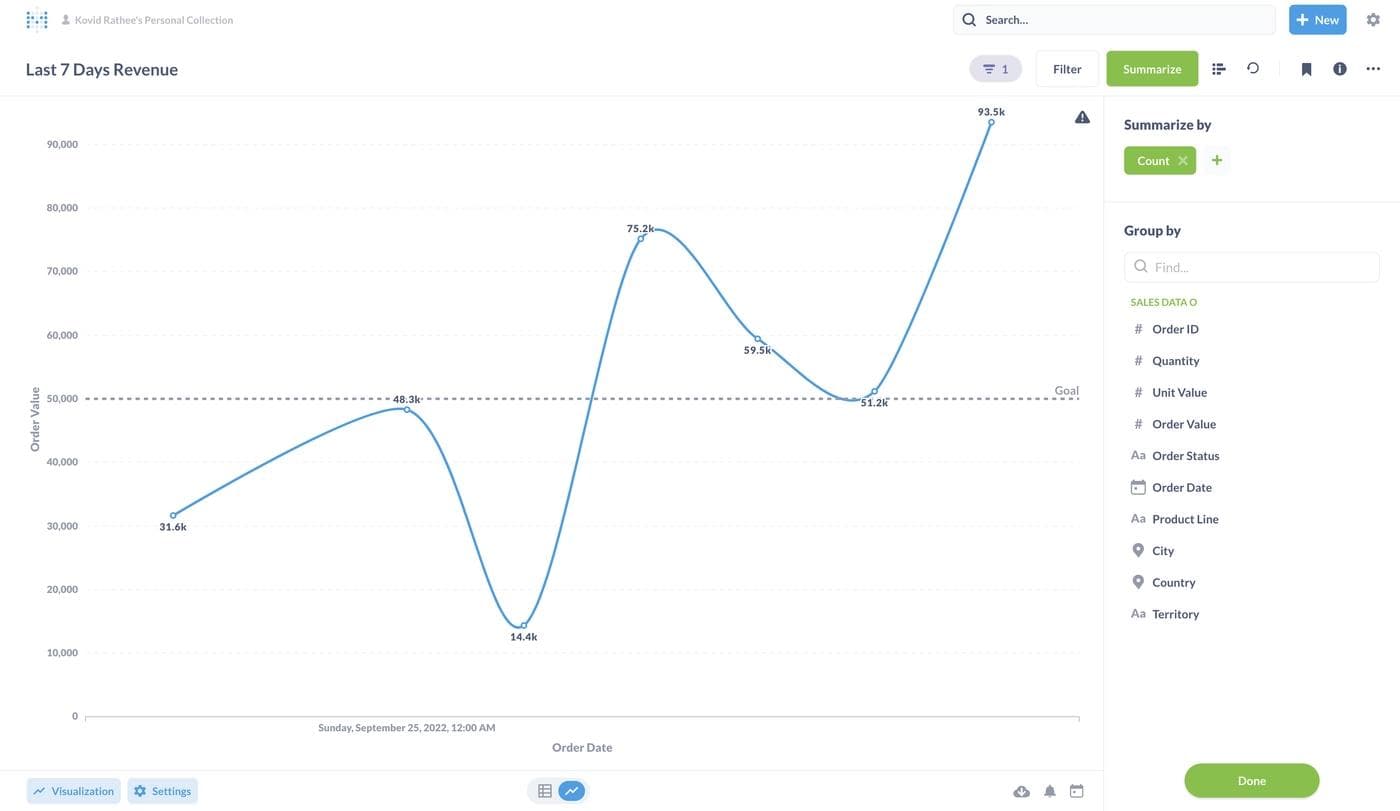Open the calendar subscription icon
The width and height of the screenshot is (1400, 811).
[x=1077, y=791]
